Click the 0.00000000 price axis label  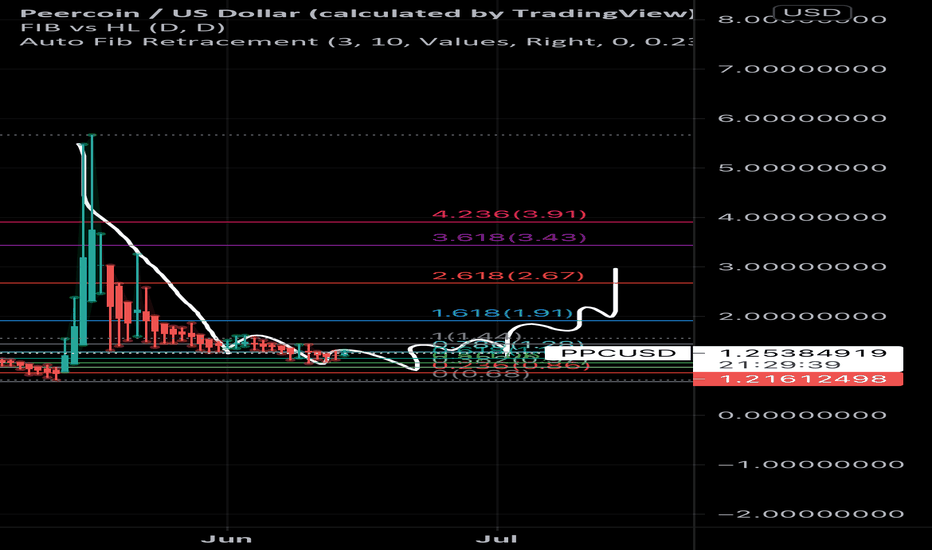point(802,415)
